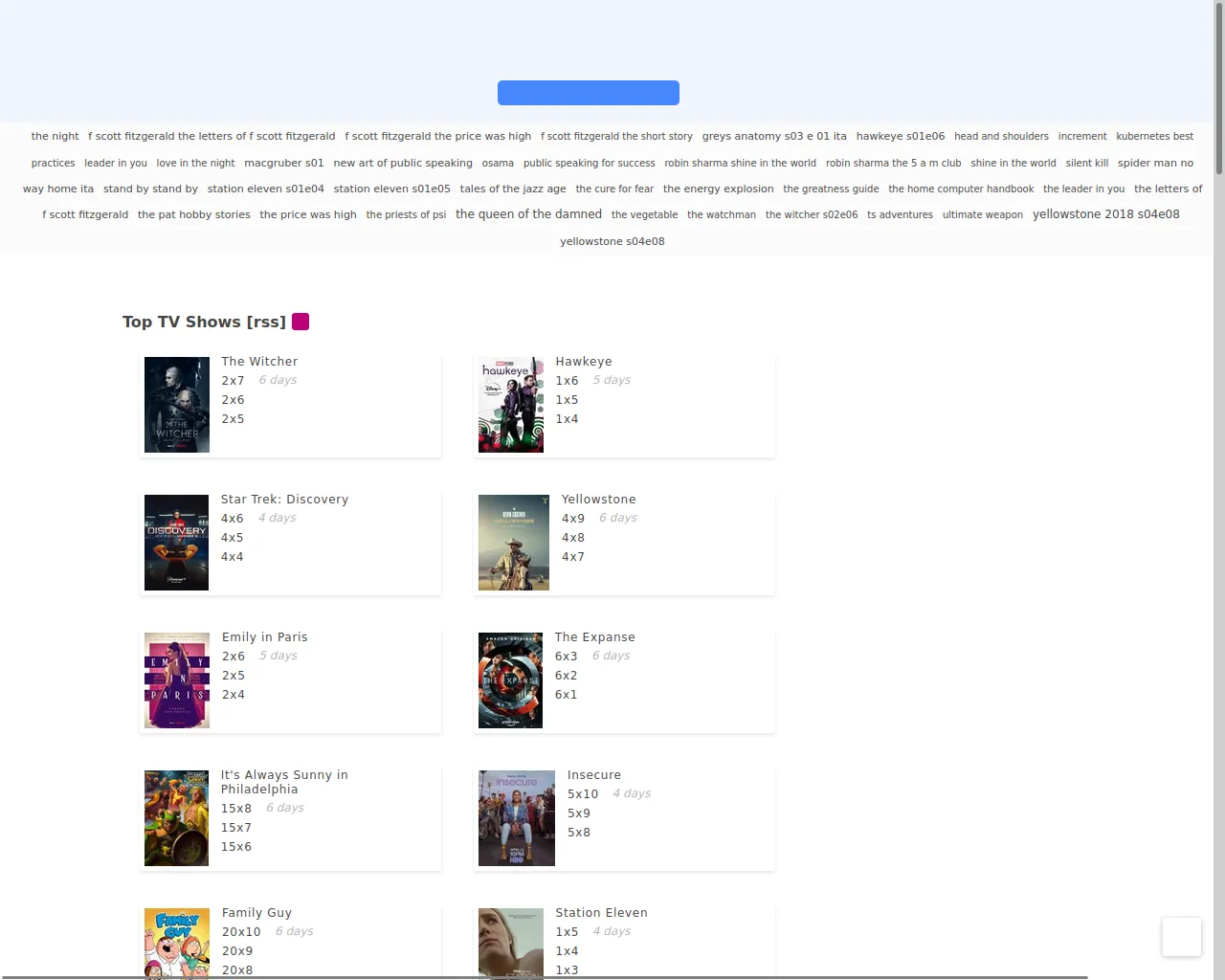Click the white square button at bottom right

(x=1181, y=936)
